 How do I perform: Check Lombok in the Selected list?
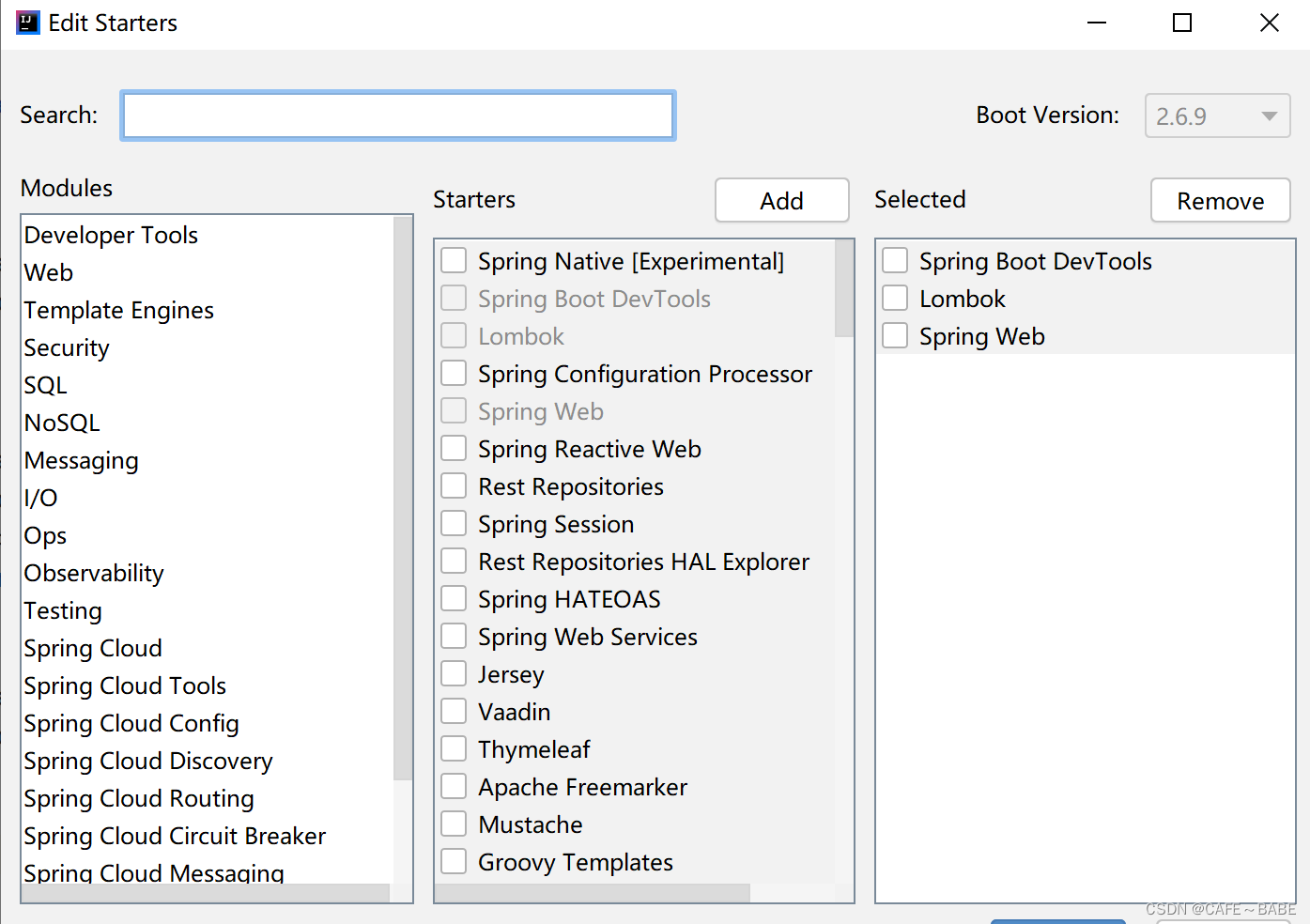coord(895,298)
